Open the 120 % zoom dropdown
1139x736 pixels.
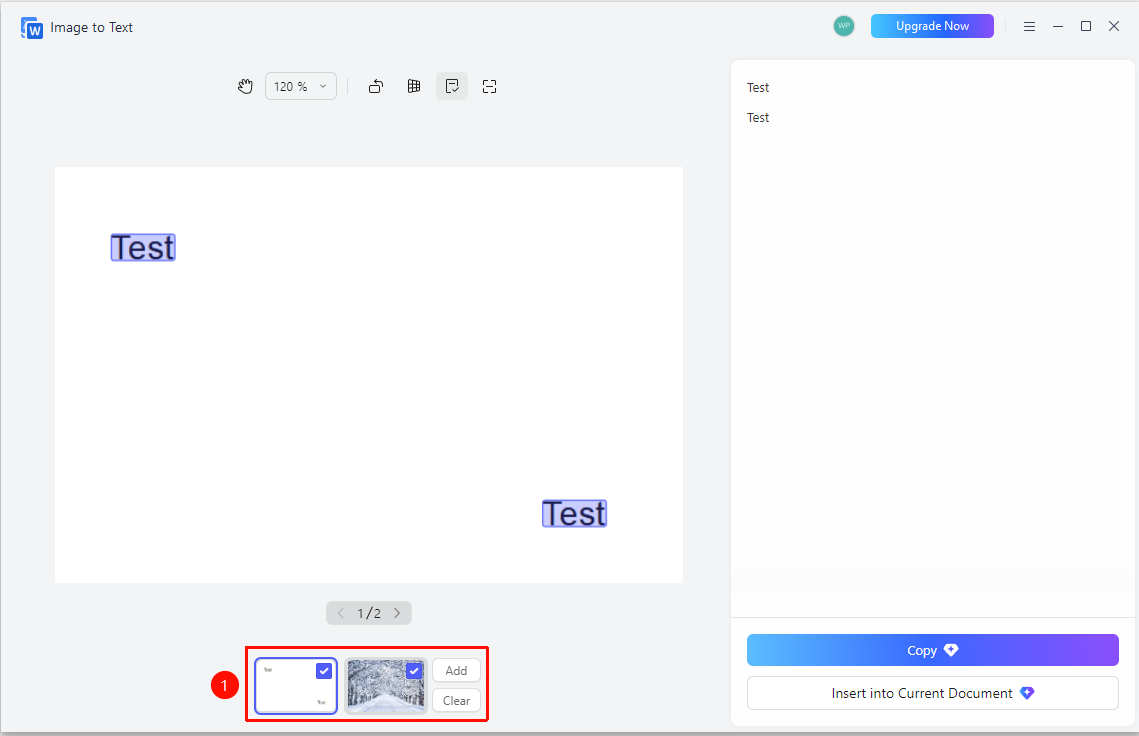coord(301,86)
